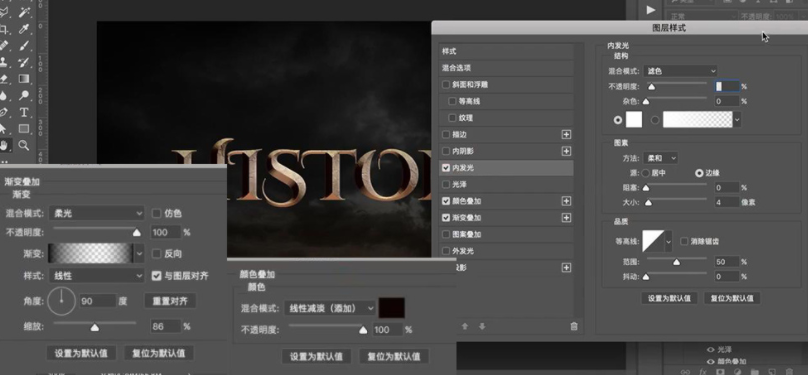Add another 渐变叠加 effect with plus icon
Screen dimensions: 808x375
click(566, 217)
